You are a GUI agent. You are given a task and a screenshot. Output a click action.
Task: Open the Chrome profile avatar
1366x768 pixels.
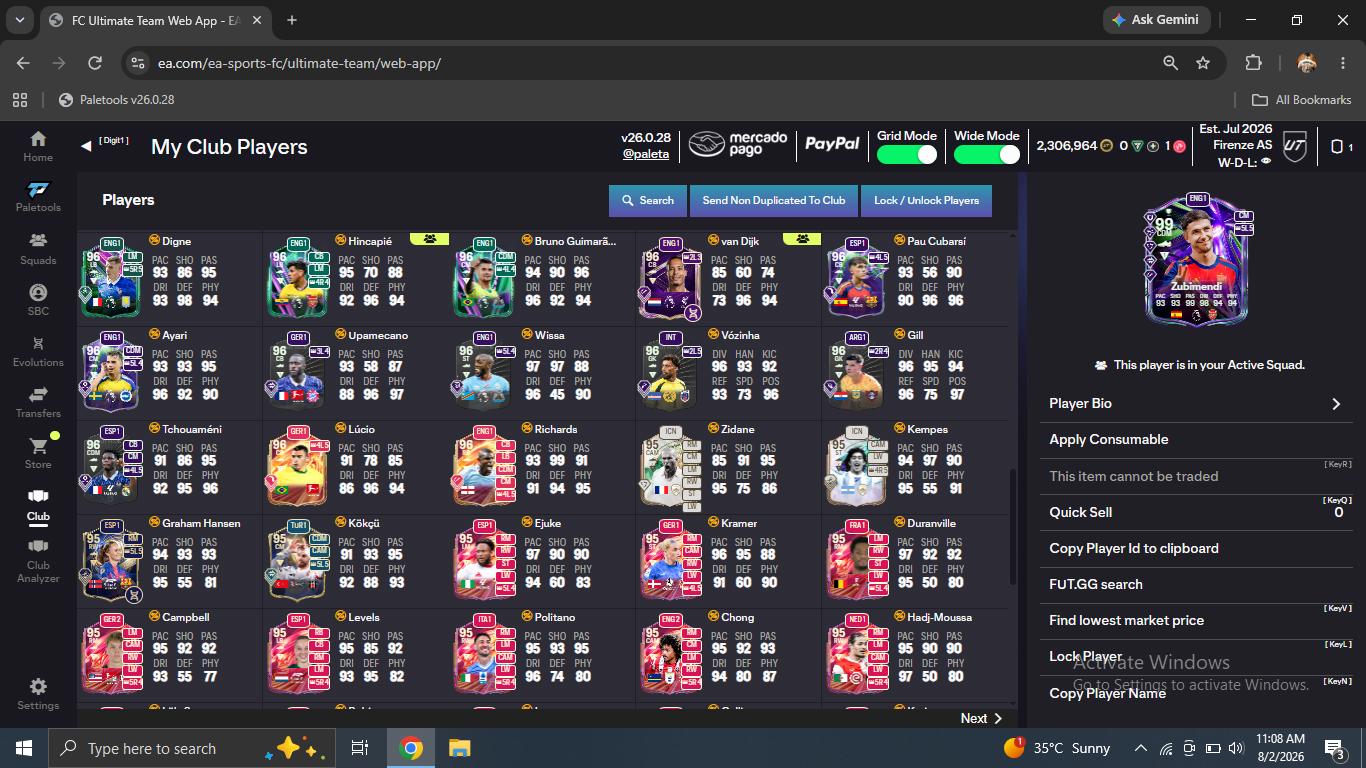[x=1306, y=63]
